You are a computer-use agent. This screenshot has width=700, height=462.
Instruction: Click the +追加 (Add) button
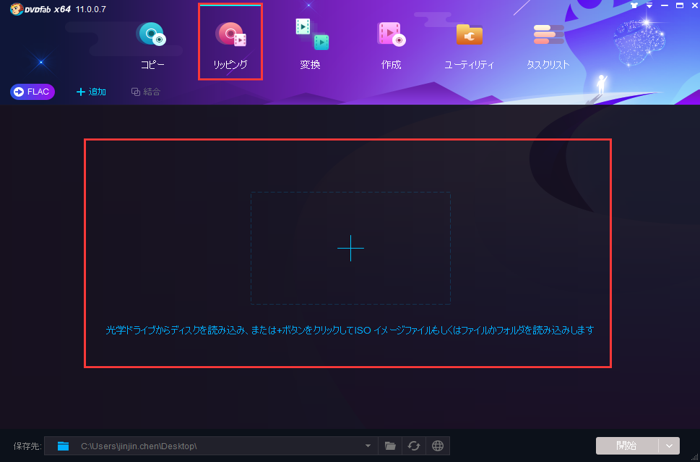tap(92, 92)
